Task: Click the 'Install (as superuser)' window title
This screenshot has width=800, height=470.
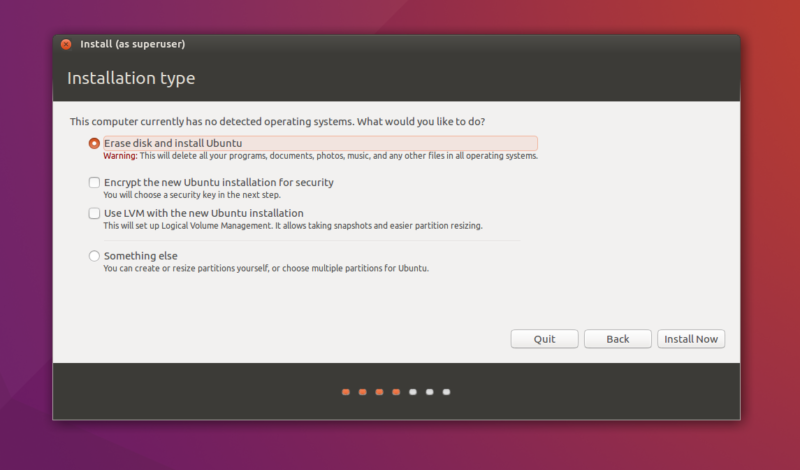Action: click(x=133, y=44)
